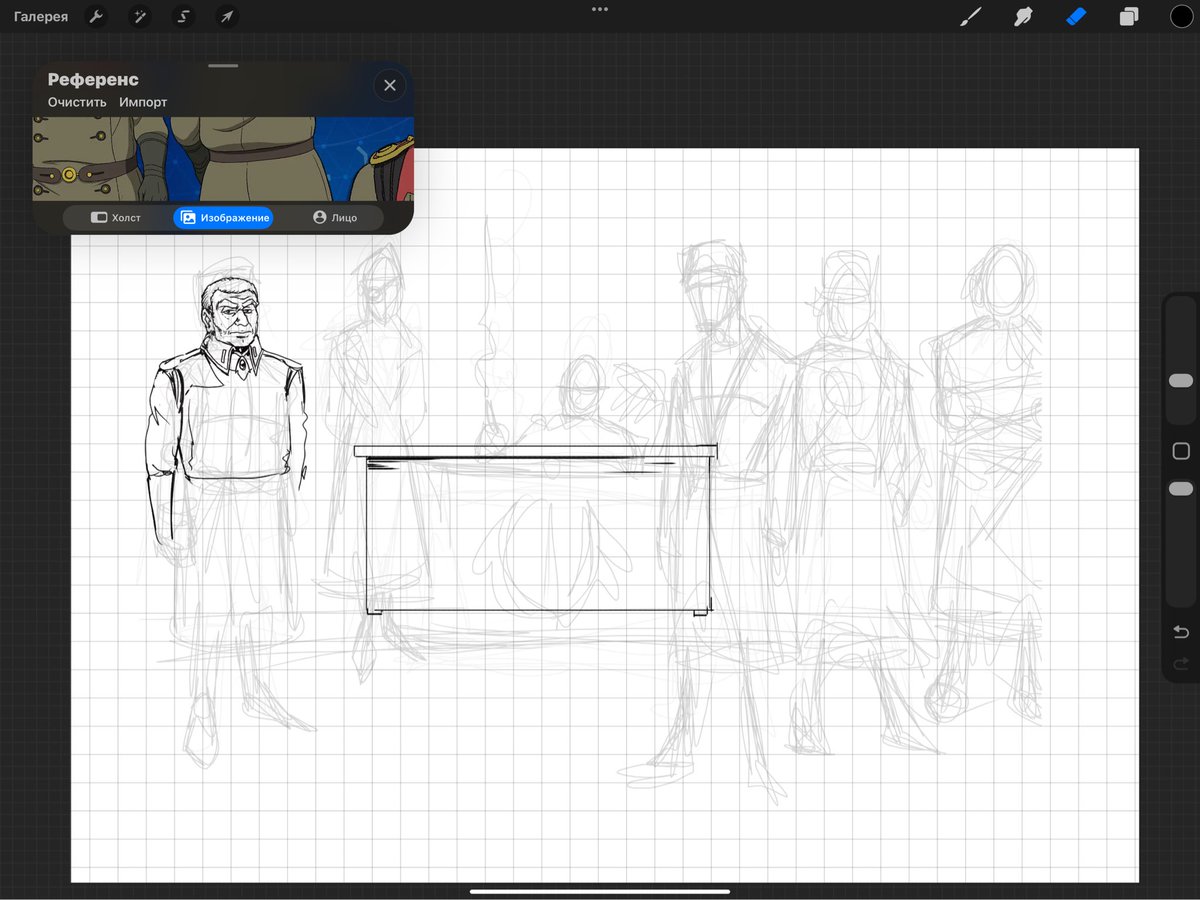1200x900 pixels.
Task: Open the Actions wrench menu
Action: (x=96, y=17)
